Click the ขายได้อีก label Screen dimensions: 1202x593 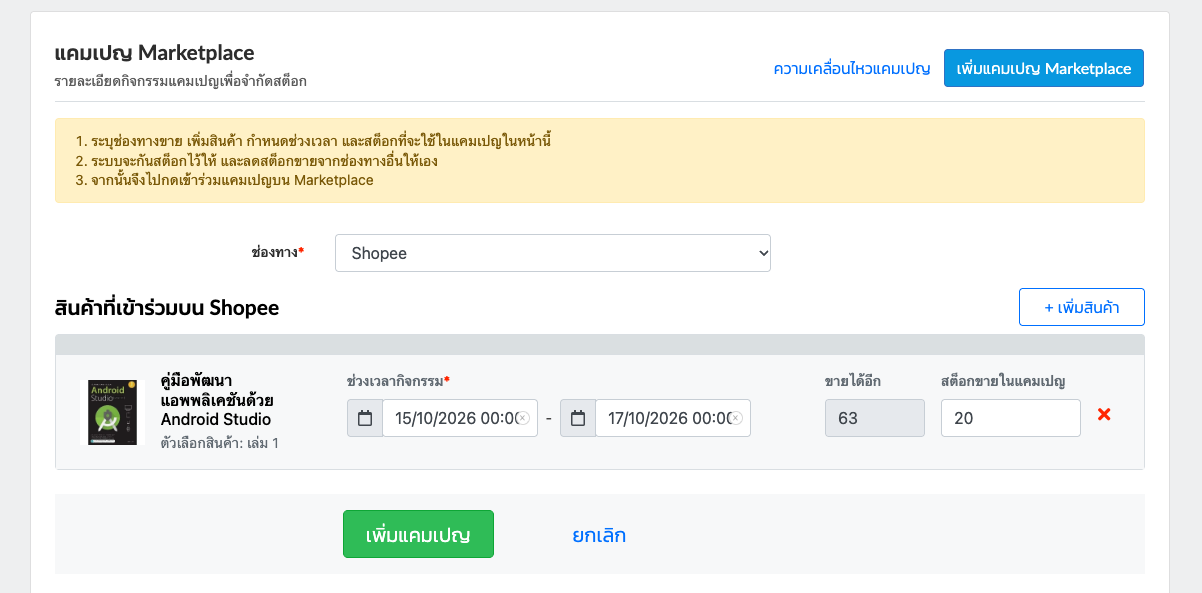853,381
